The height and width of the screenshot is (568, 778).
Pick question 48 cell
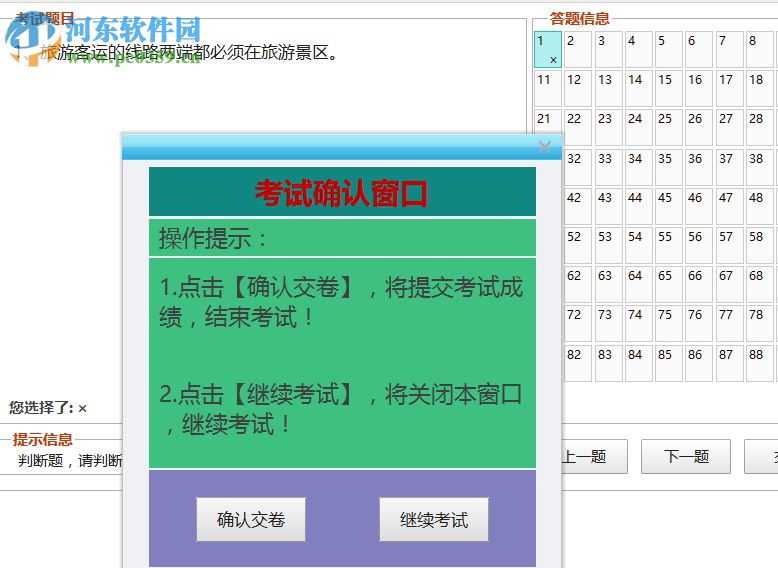coord(760,207)
